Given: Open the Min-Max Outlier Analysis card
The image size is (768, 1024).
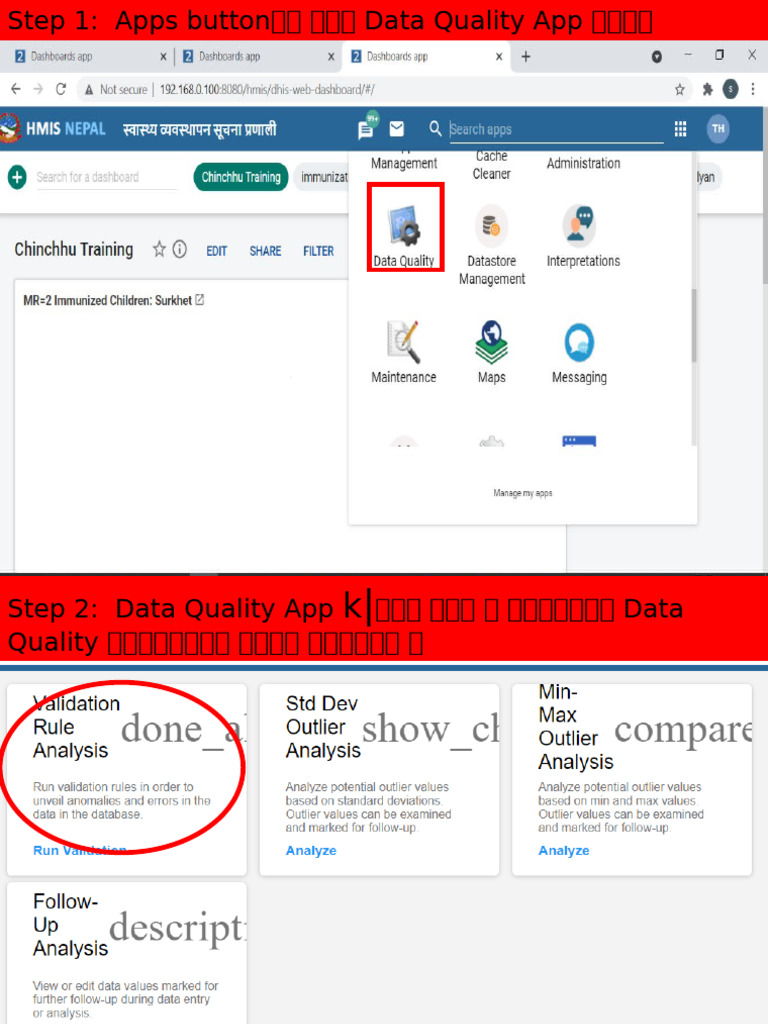Looking at the screenshot, I should (632, 780).
